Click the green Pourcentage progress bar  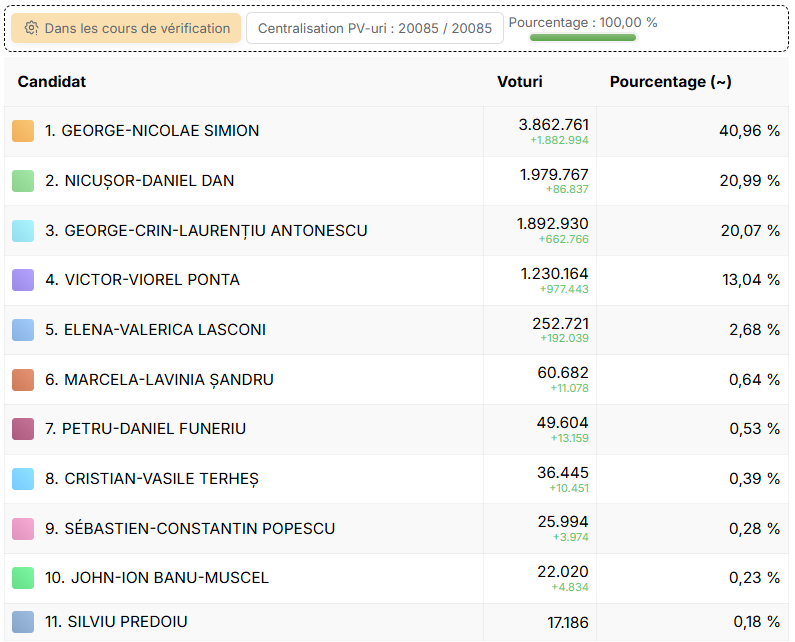(582, 38)
